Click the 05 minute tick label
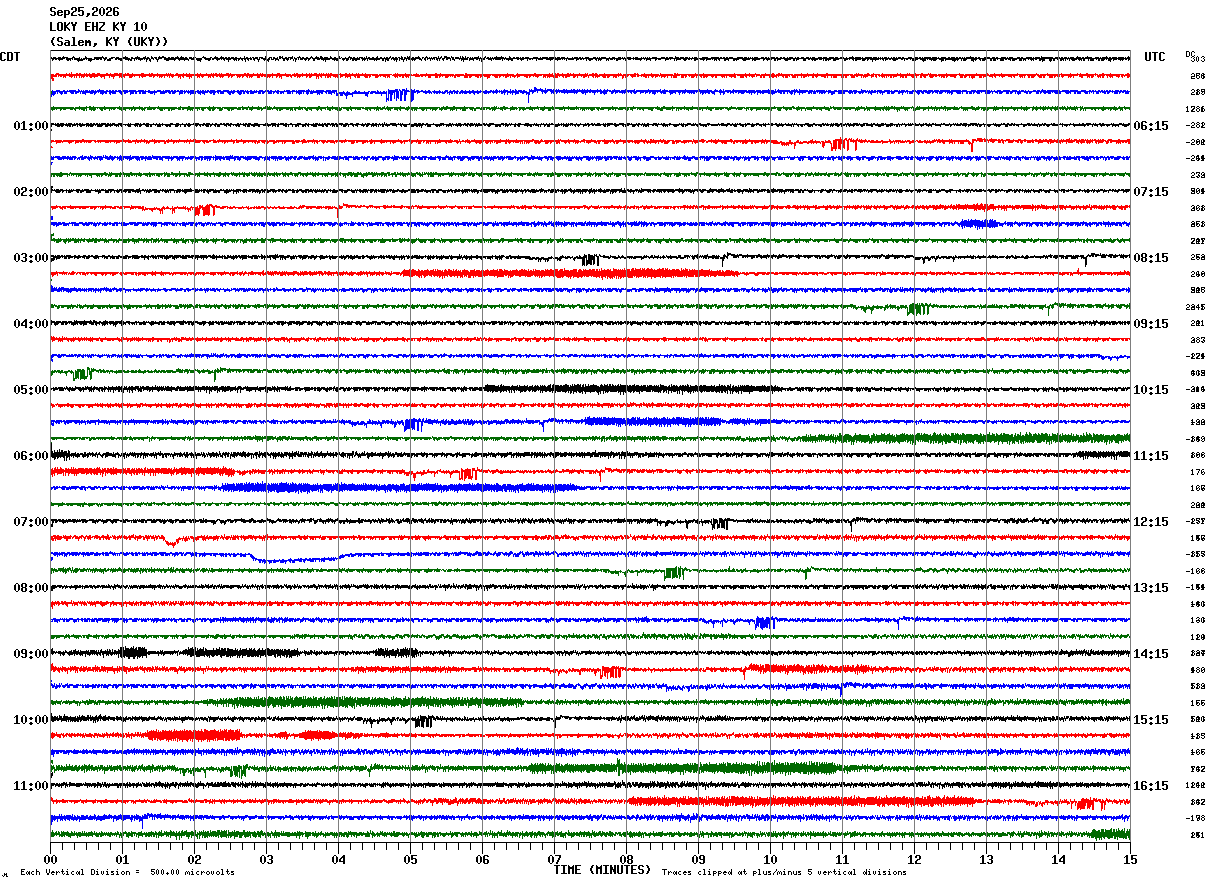 [x=410, y=859]
